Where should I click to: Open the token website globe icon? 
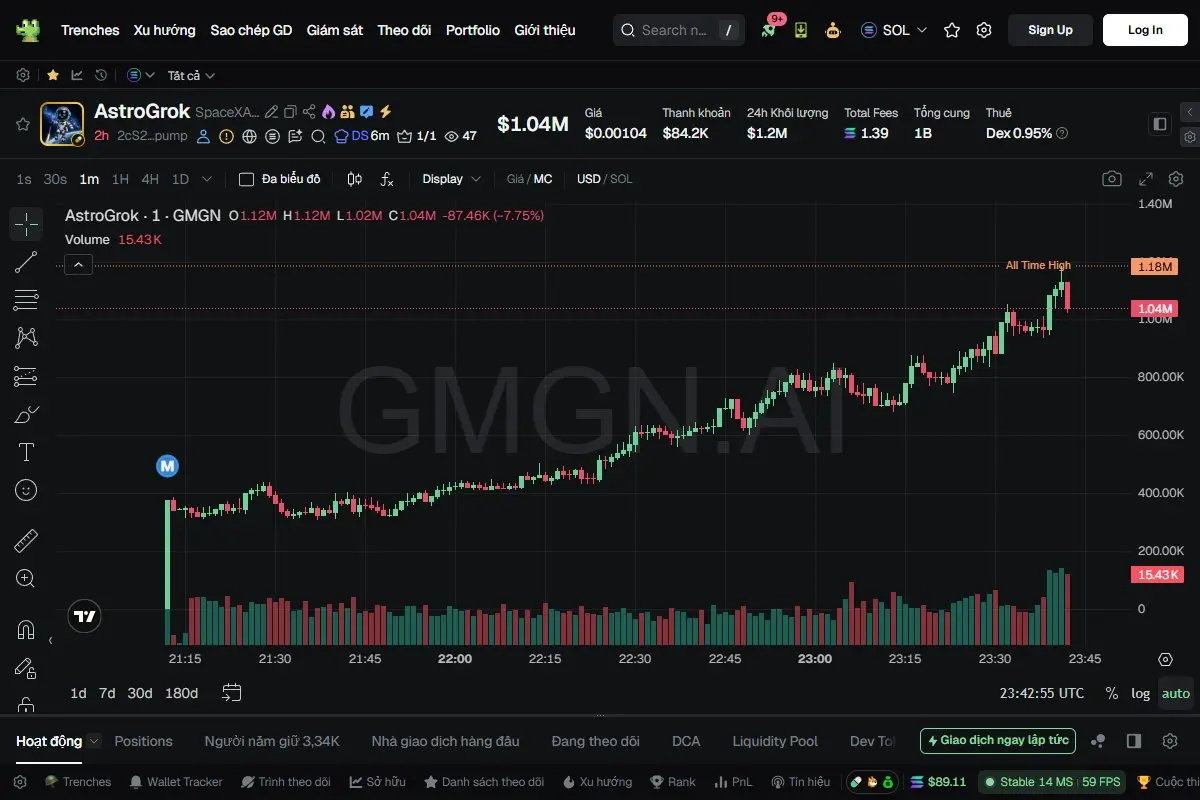coord(249,136)
